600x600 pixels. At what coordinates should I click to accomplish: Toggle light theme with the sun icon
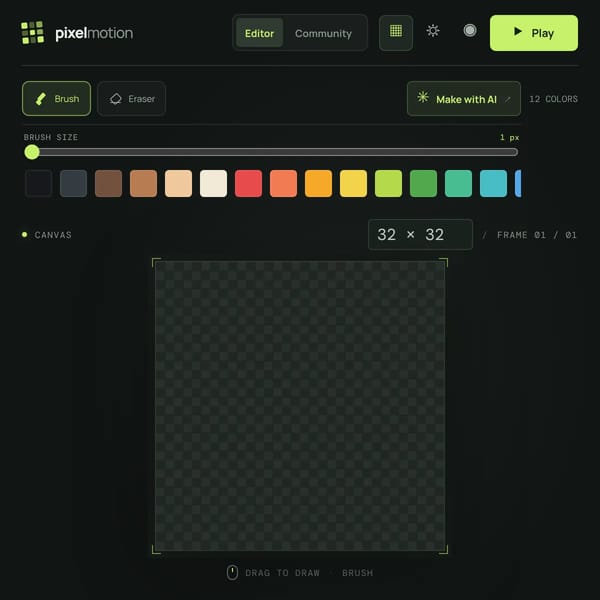[x=433, y=31]
